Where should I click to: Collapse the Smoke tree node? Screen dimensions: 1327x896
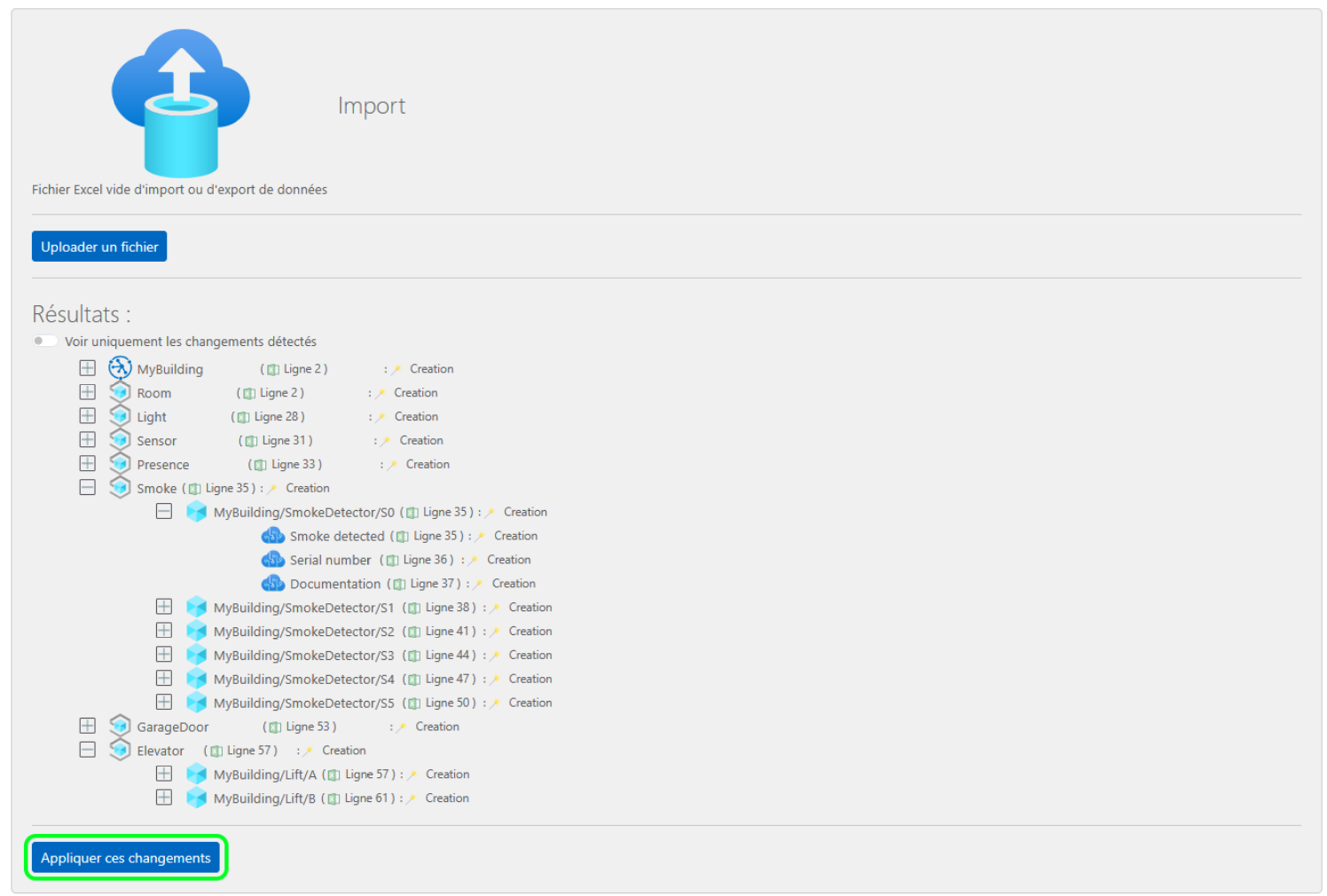tap(87, 486)
